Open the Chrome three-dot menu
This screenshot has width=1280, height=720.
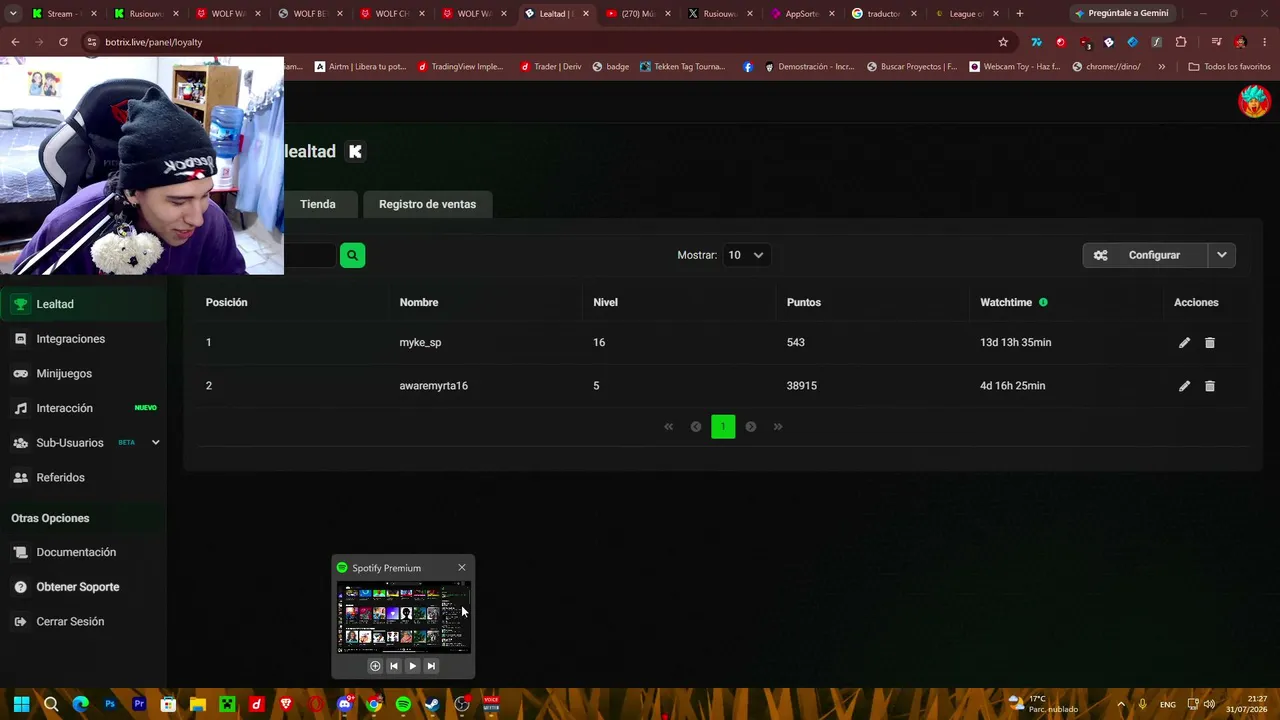[1264, 42]
